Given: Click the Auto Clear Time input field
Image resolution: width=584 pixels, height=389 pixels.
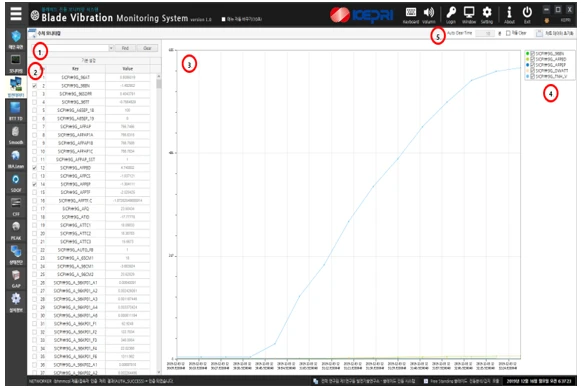Looking at the screenshot, I should coord(485,34).
